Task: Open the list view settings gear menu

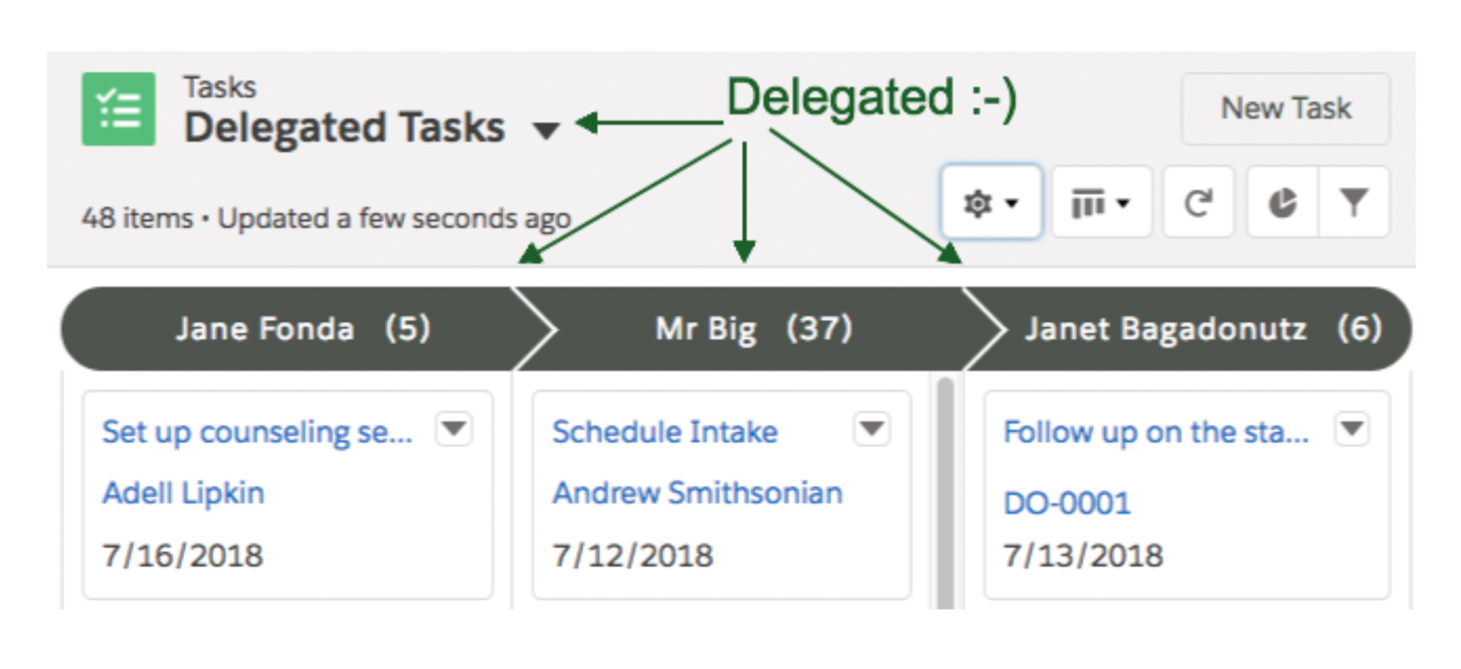Action: pyautogui.click(x=991, y=203)
